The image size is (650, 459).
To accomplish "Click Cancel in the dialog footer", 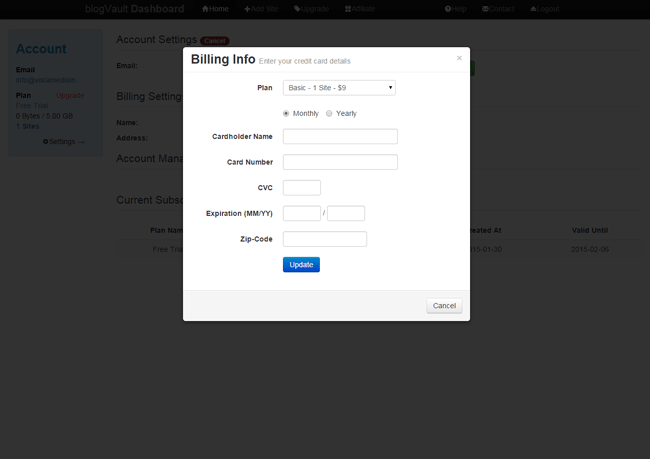I will coord(444,306).
